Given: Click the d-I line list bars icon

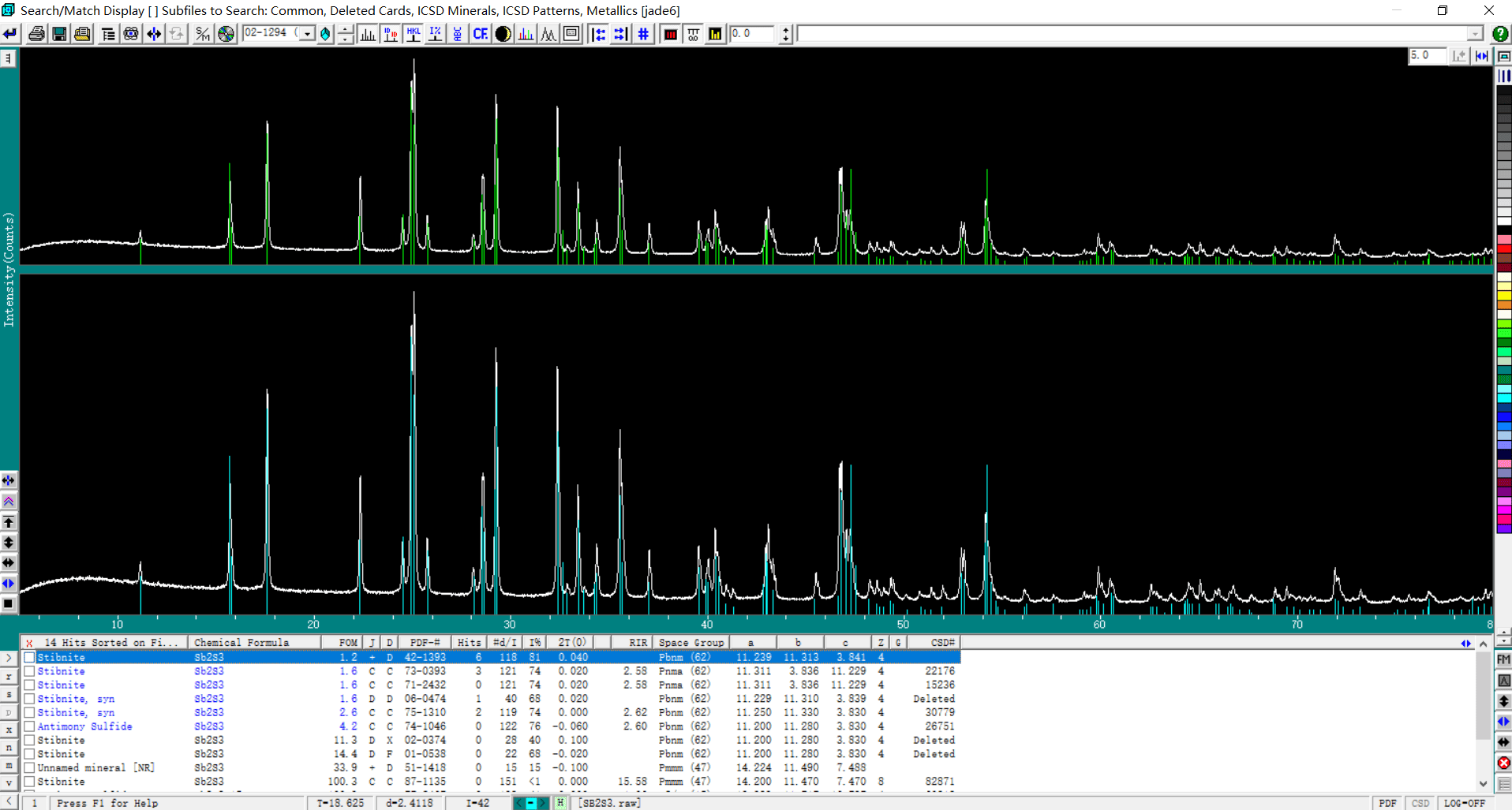Looking at the screenshot, I should click(x=368, y=34).
